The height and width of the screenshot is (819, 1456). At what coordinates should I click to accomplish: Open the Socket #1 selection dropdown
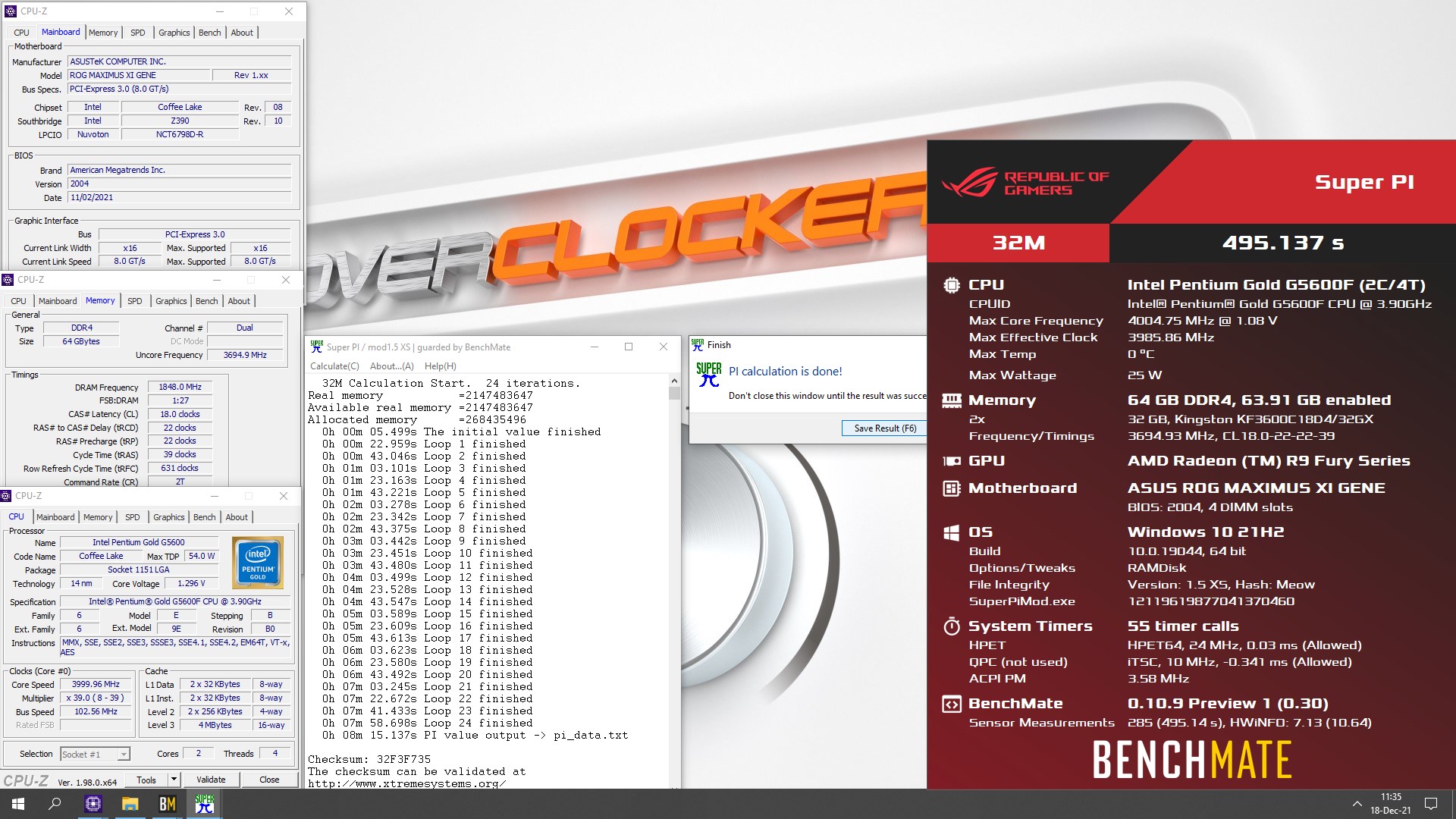coord(95,754)
